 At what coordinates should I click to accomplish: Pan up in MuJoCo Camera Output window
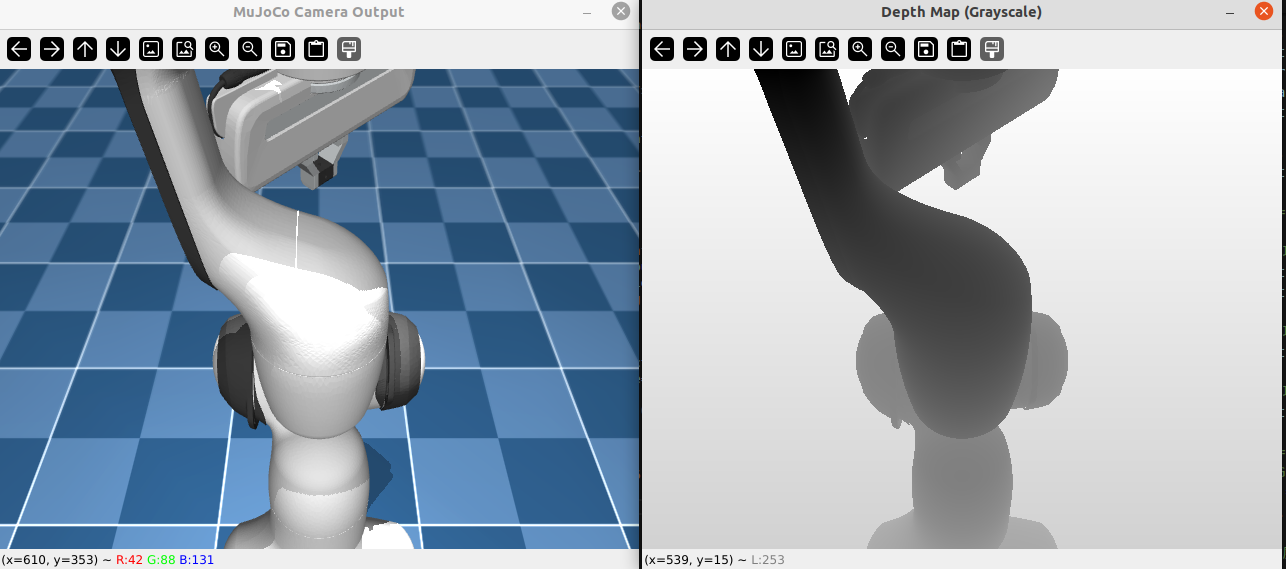(x=85, y=48)
